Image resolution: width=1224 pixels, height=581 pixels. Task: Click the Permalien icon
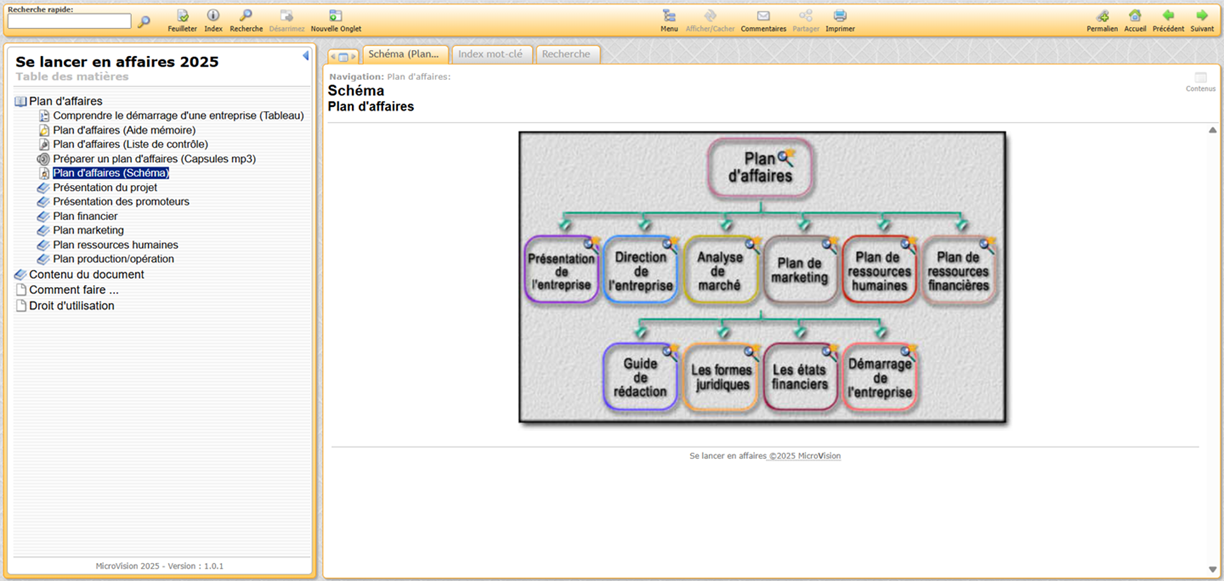1102,16
